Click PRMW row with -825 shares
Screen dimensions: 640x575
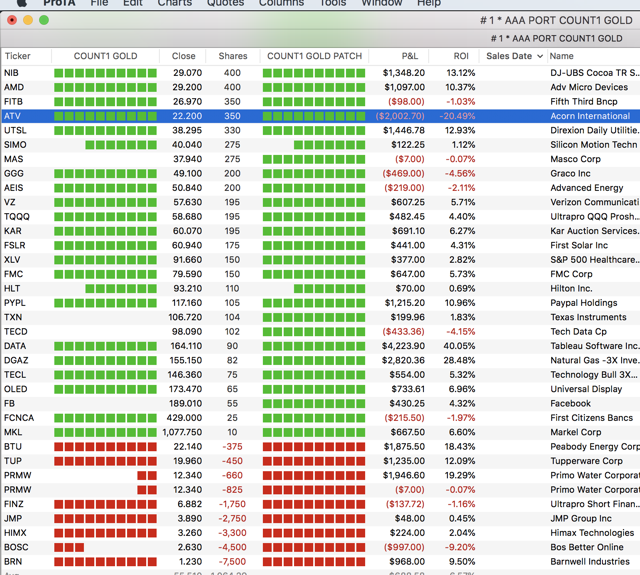pos(320,490)
